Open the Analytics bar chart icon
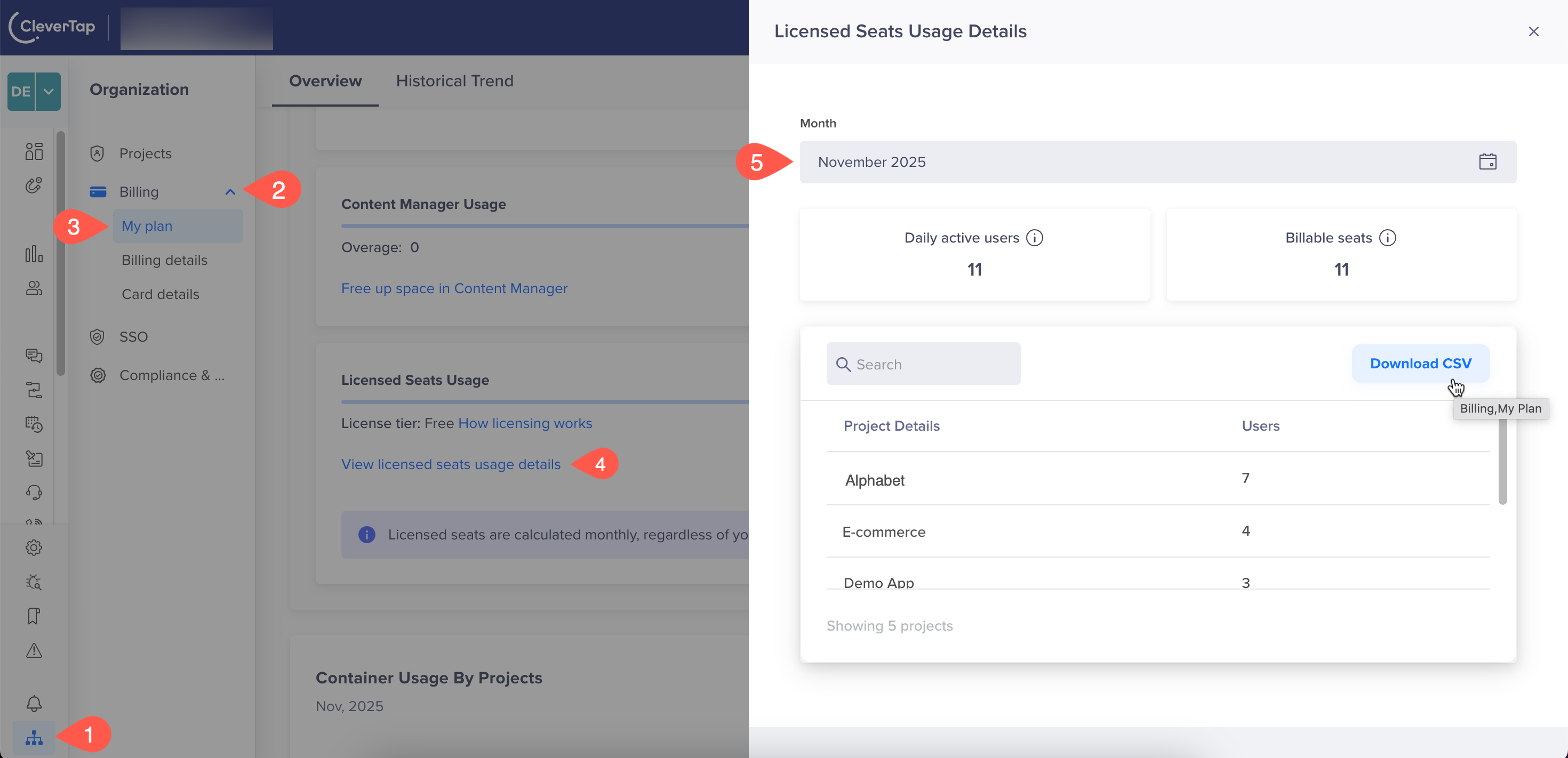1568x758 pixels. click(x=34, y=255)
